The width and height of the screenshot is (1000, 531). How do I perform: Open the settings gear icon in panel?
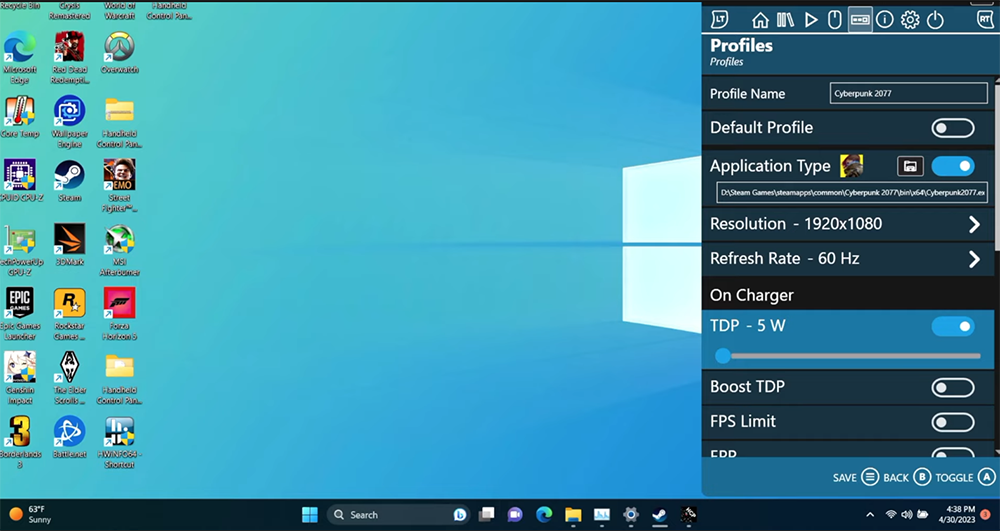point(910,20)
